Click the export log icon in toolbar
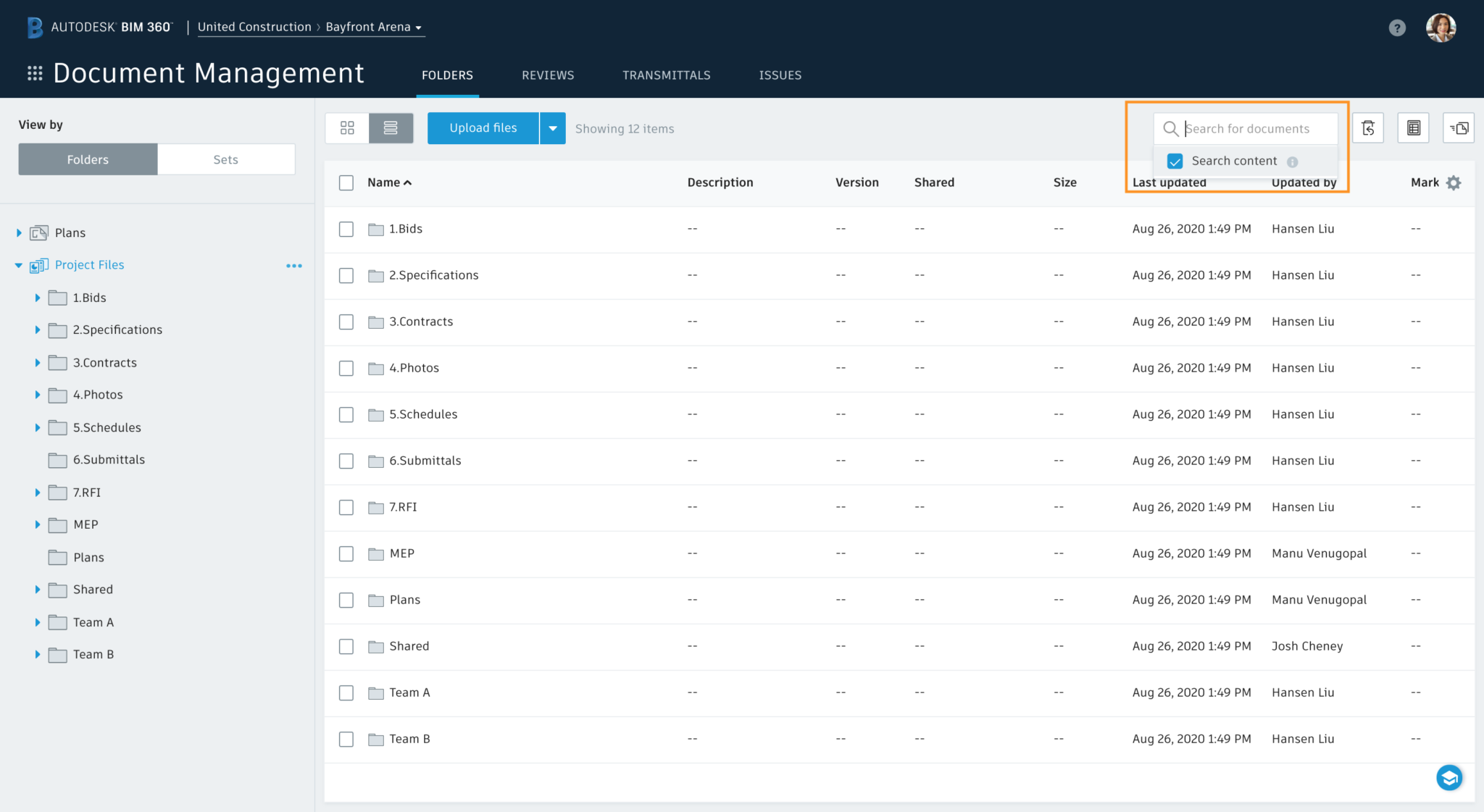The height and width of the screenshot is (812, 1484). coord(1412,128)
